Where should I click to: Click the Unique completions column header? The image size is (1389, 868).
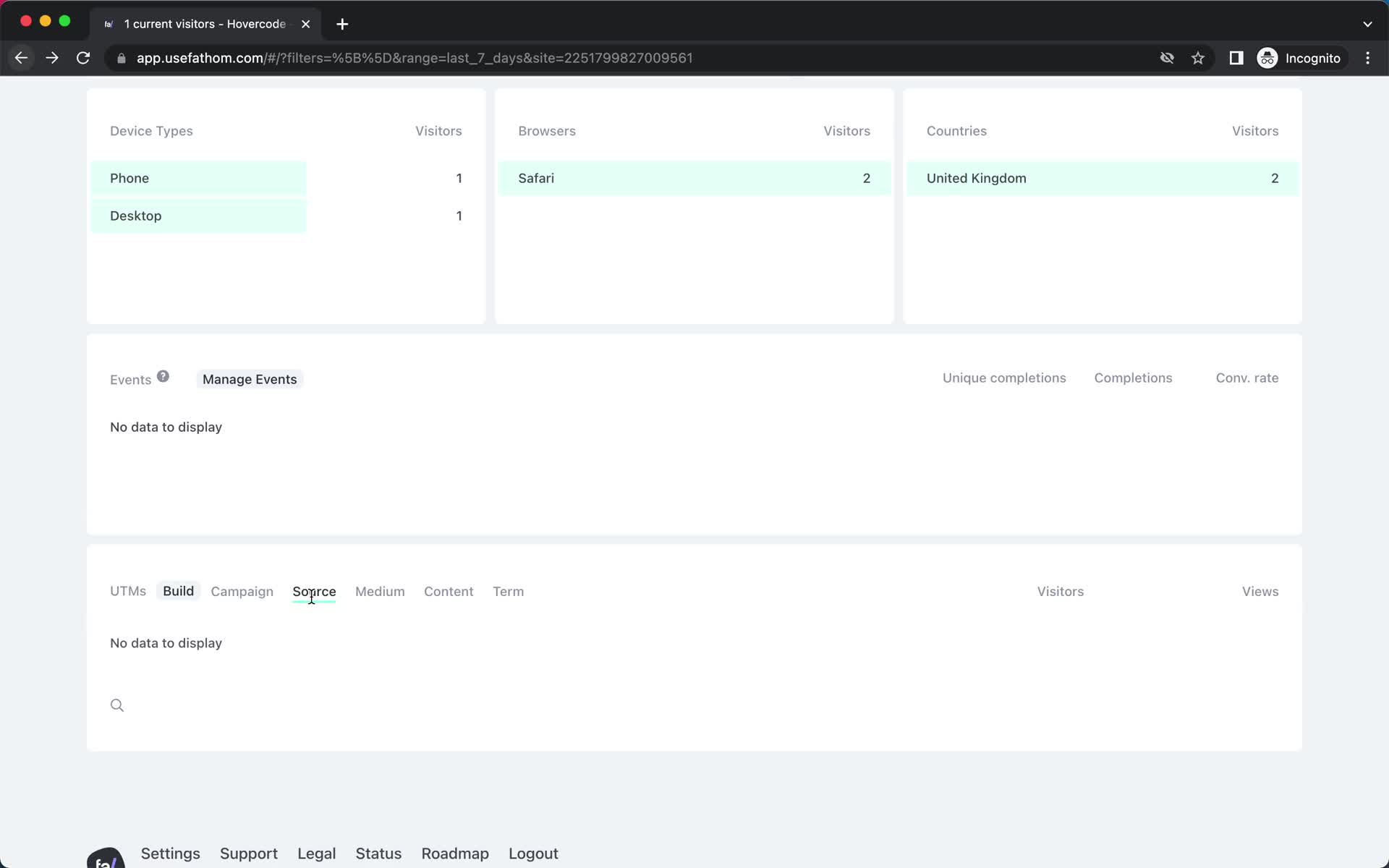coord(1004,378)
